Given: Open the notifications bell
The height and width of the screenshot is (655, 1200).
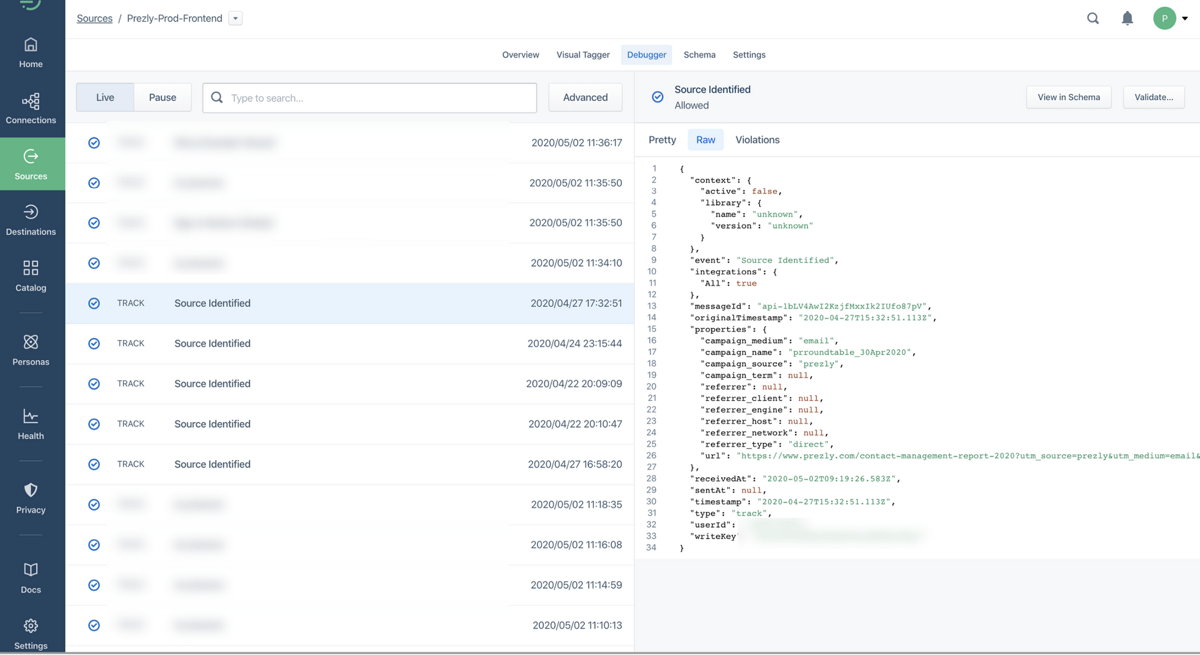Looking at the screenshot, I should tap(1127, 18).
